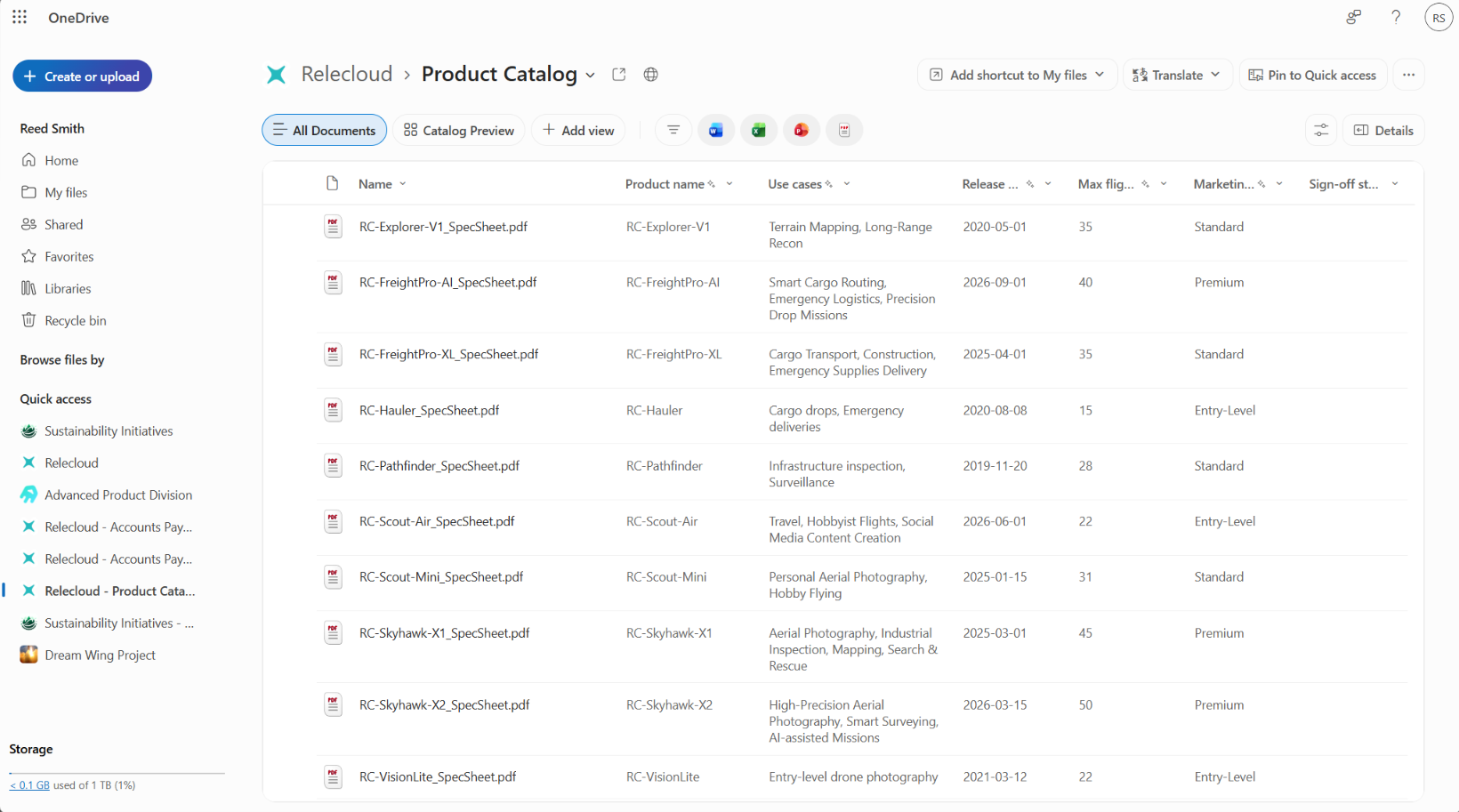Open the feedback icon in the header
Image resolution: width=1459 pixels, height=812 pixels.
(1353, 17)
